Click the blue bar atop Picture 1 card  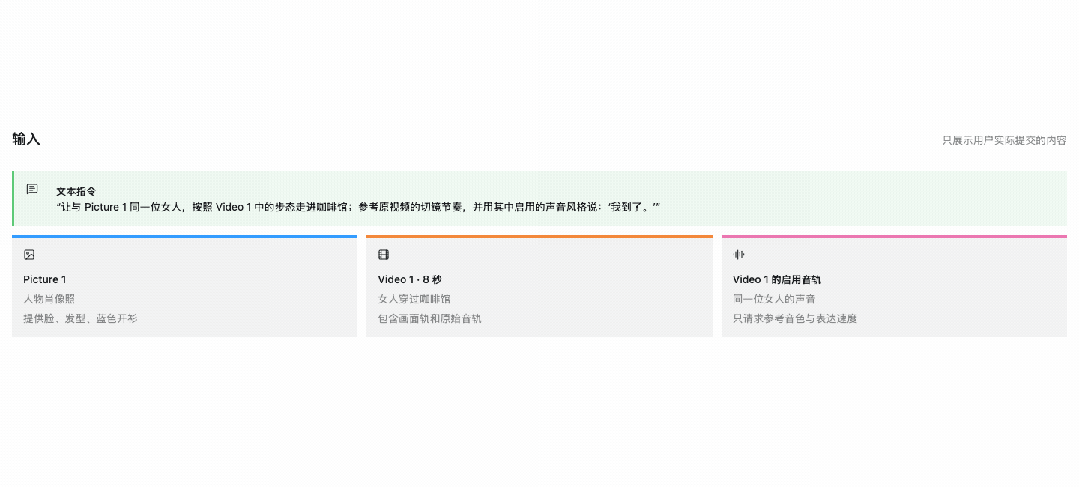184,236
